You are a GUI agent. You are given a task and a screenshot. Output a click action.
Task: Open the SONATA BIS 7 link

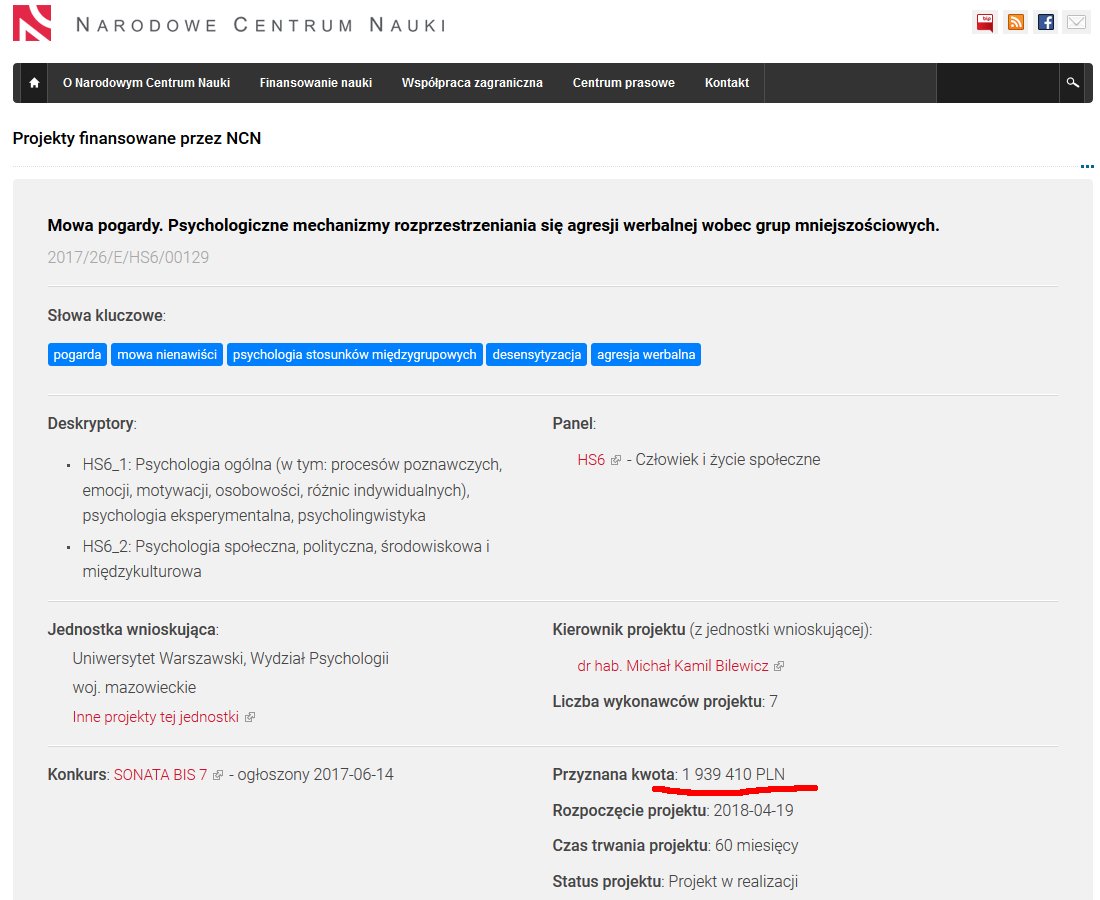tap(160, 774)
